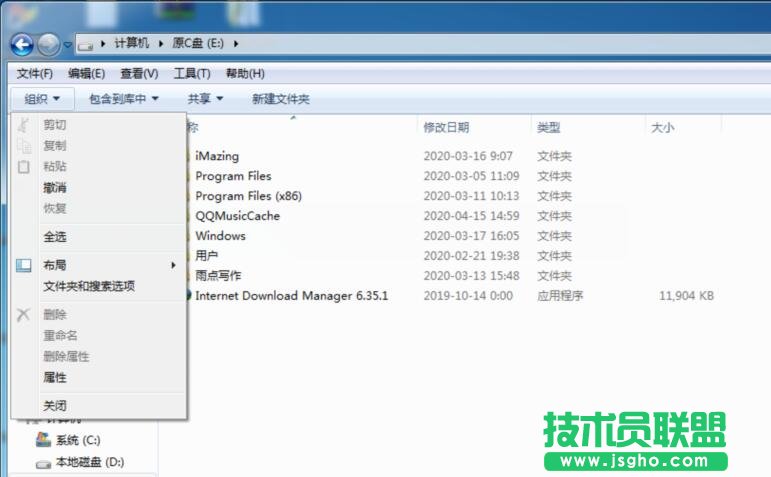
Task: Click the 11,904 KB size cell
Action: pos(686,296)
